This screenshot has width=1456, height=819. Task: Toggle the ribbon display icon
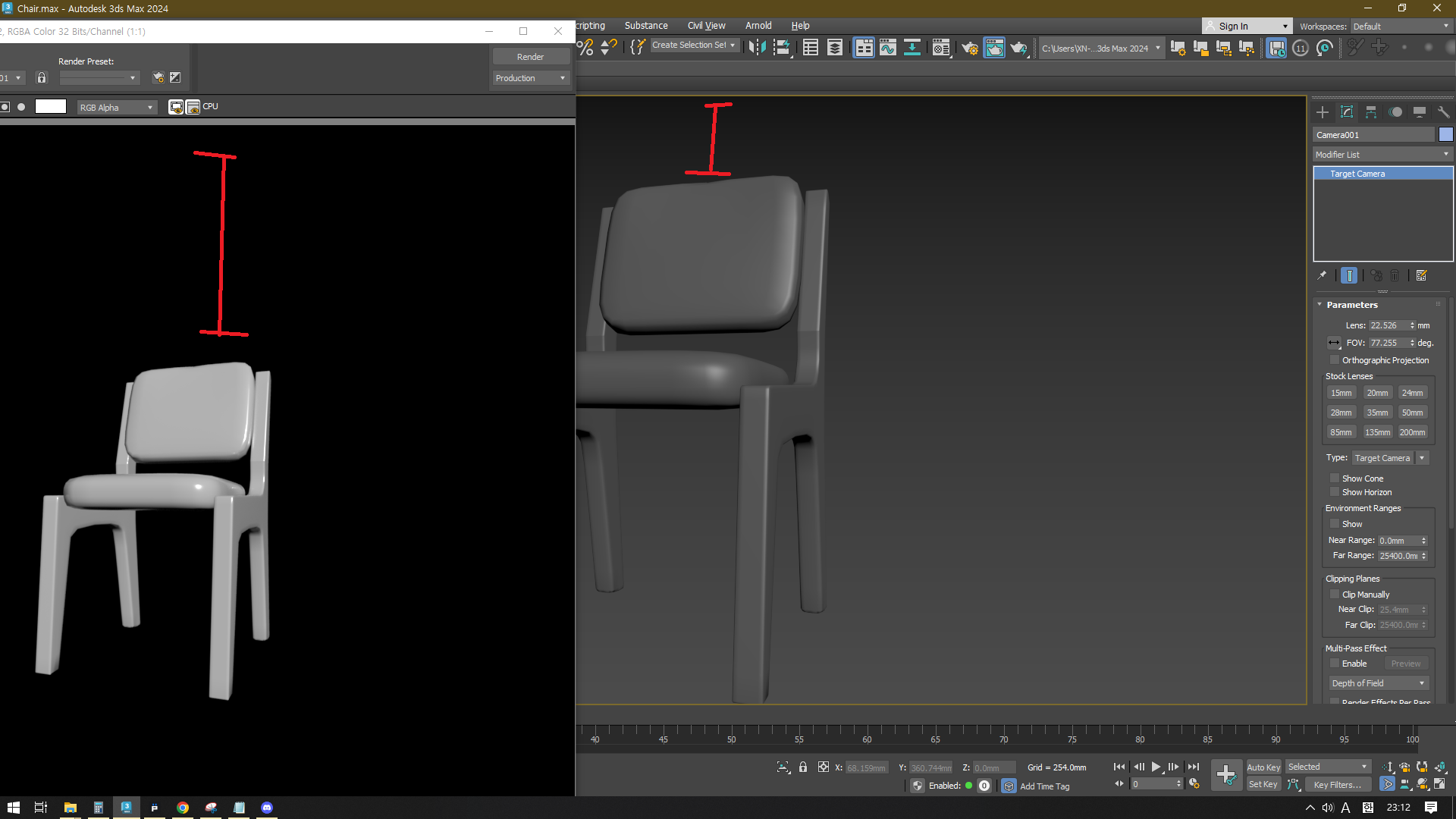point(864,48)
